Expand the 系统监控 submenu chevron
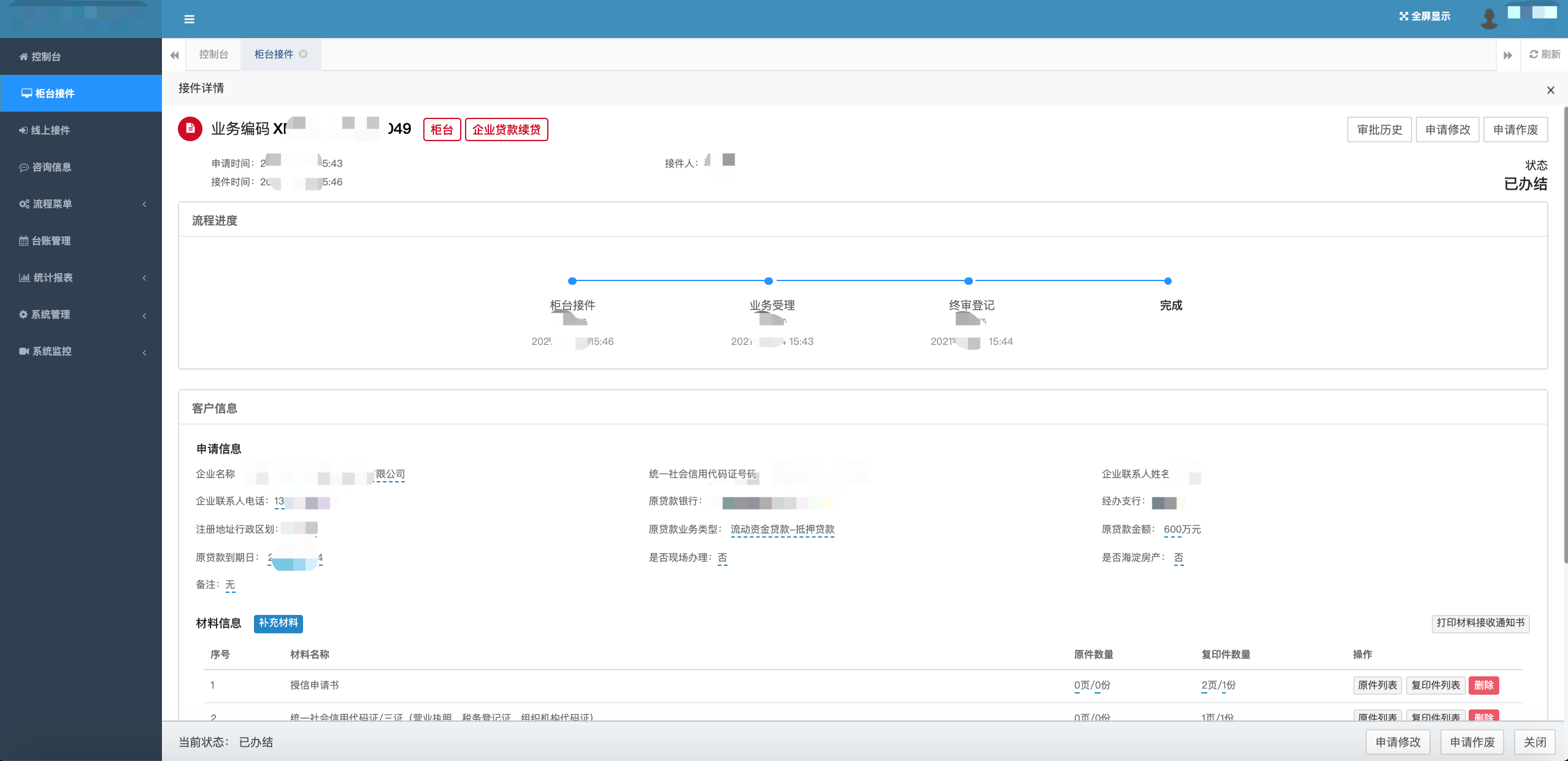 tap(145, 352)
